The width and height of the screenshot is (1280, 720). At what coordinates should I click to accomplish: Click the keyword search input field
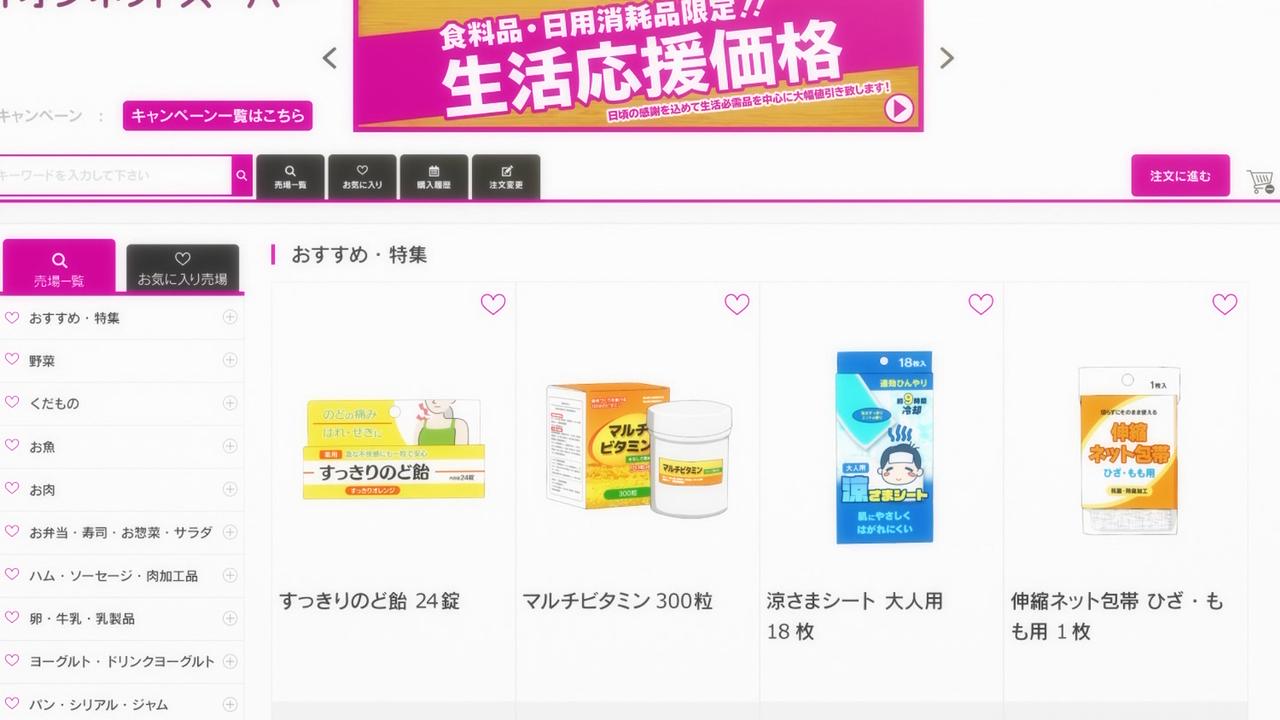tap(115, 176)
